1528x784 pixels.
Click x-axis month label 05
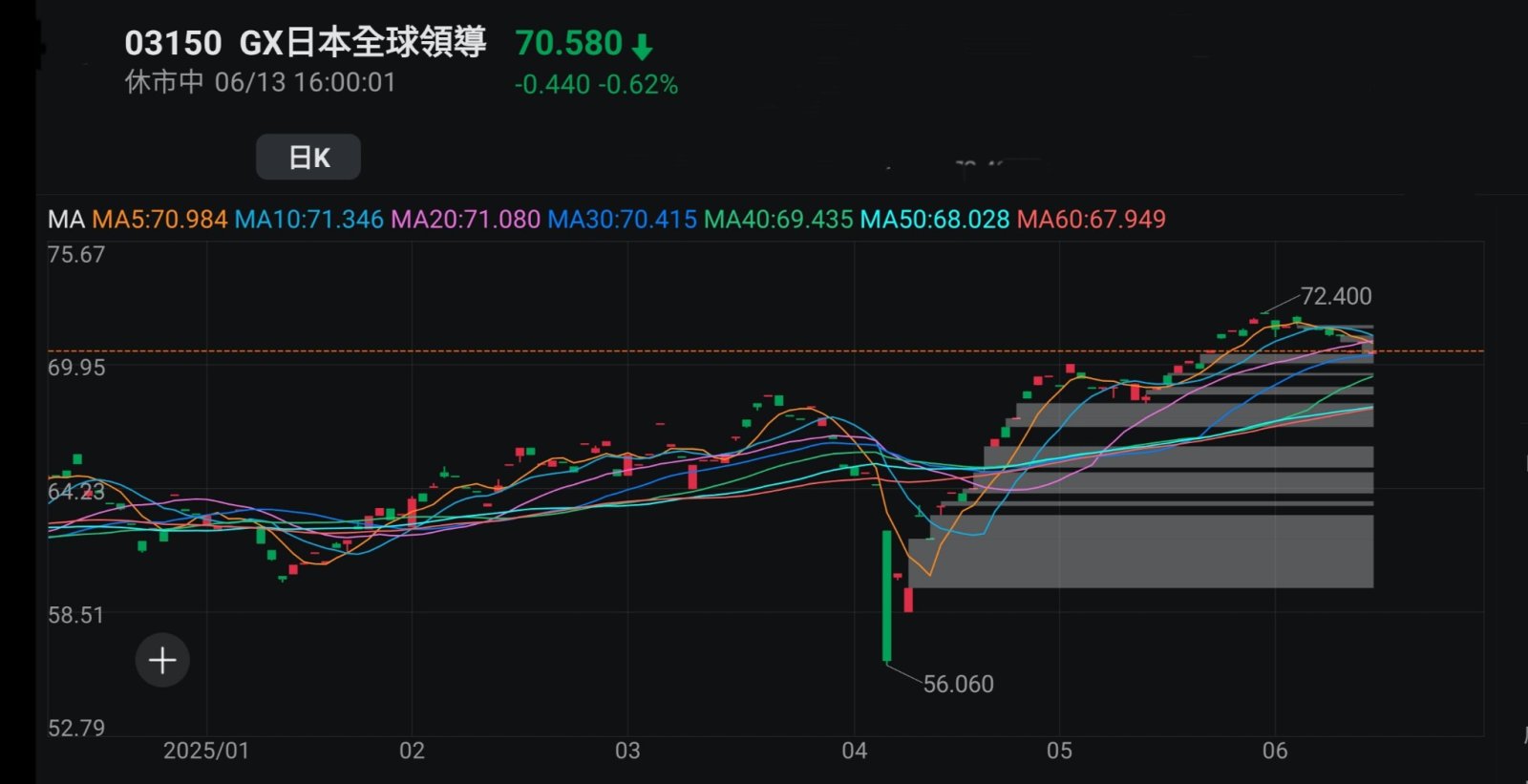(x=1059, y=751)
